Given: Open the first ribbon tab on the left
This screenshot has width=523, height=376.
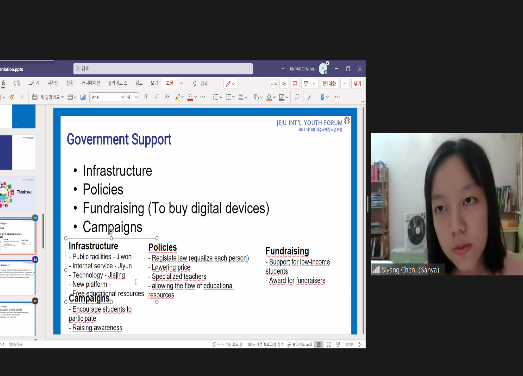Looking at the screenshot, I should pyautogui.click(x=3, y=83).
